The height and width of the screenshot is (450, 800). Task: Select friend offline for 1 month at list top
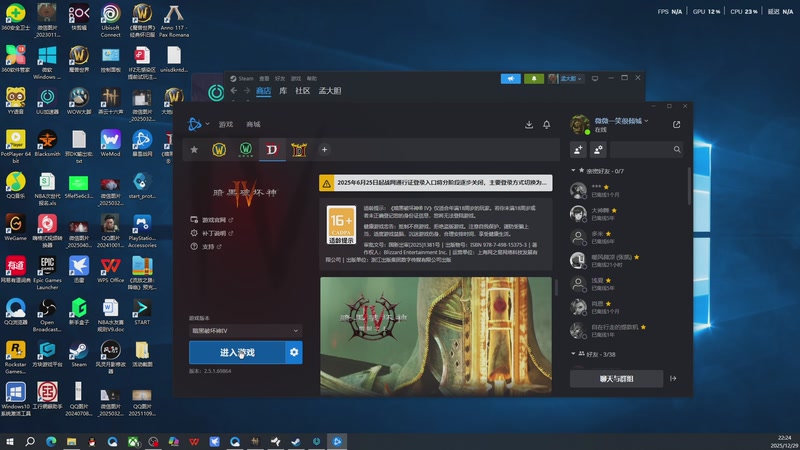(628, 190)
